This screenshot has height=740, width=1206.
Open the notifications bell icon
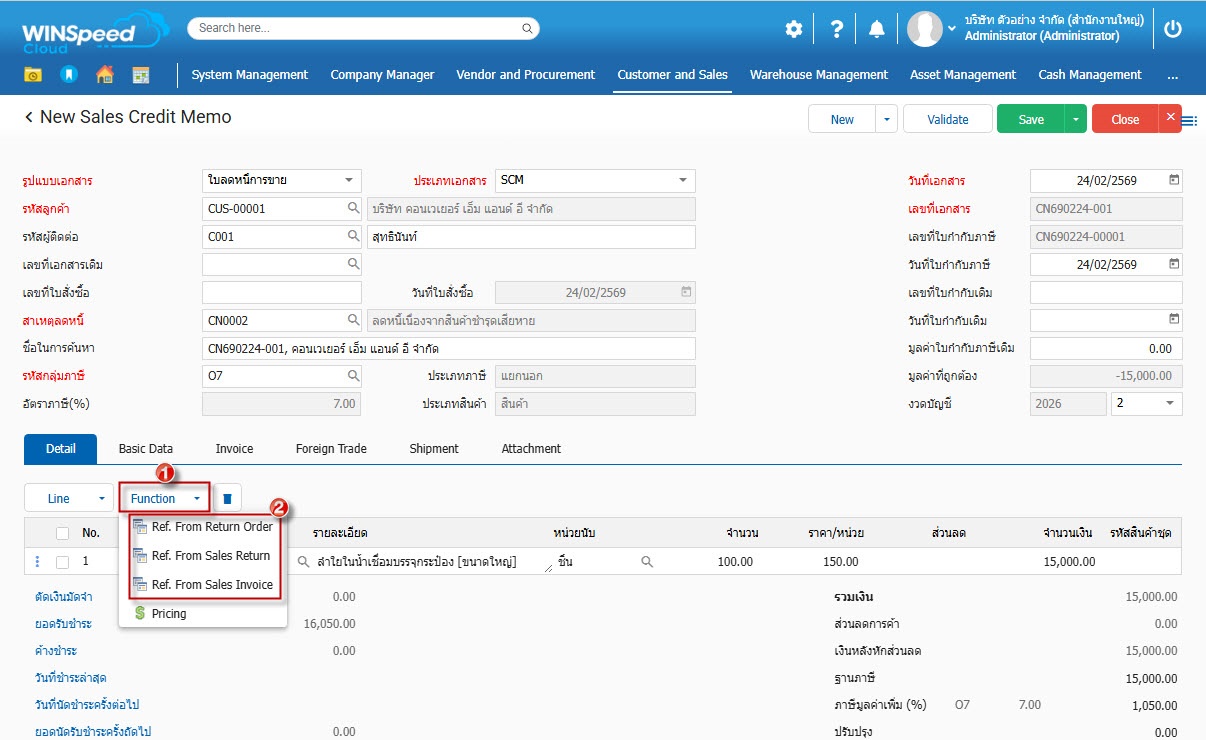(877, 29)
